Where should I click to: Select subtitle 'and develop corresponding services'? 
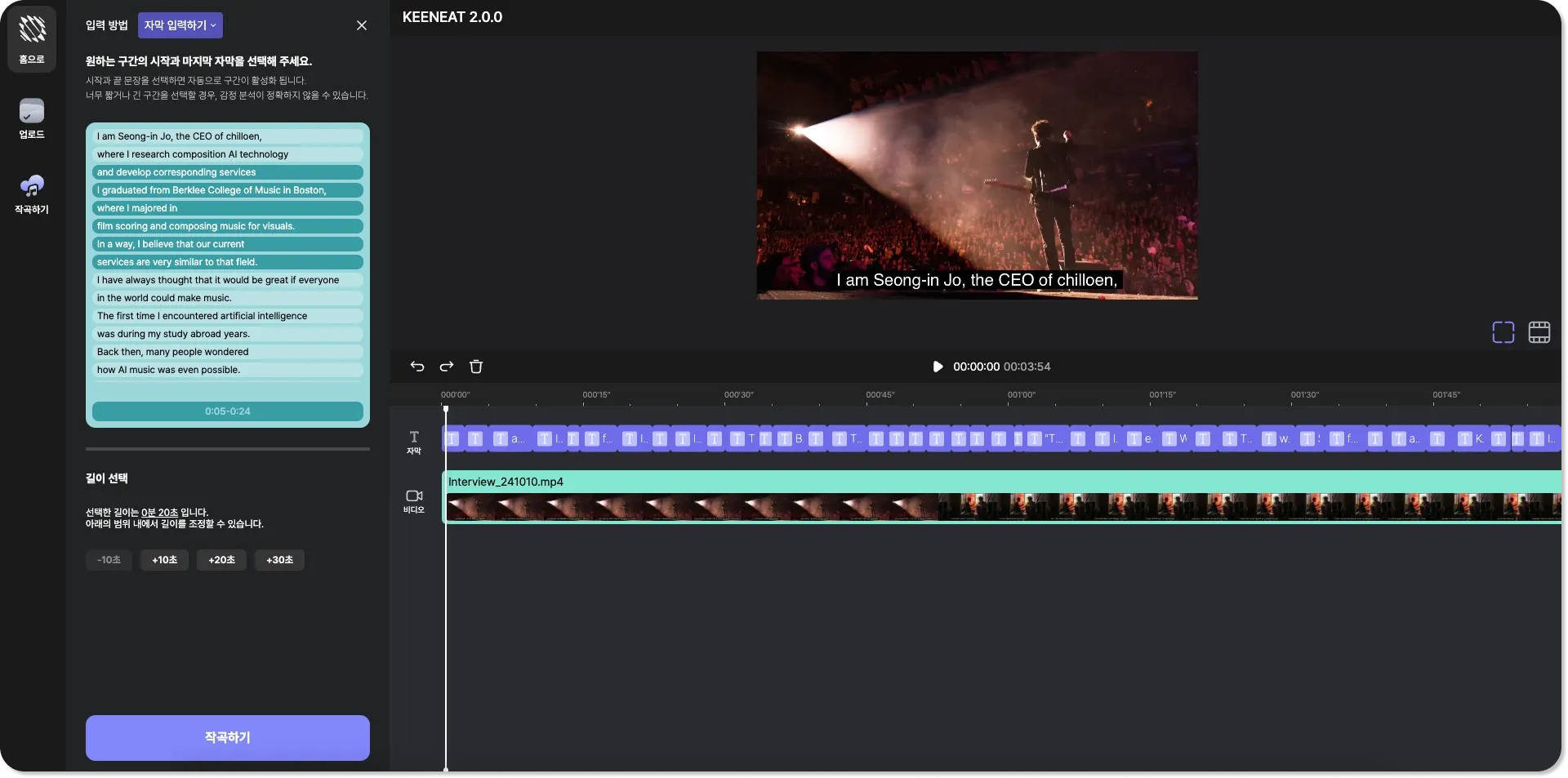tap(228, 172)
